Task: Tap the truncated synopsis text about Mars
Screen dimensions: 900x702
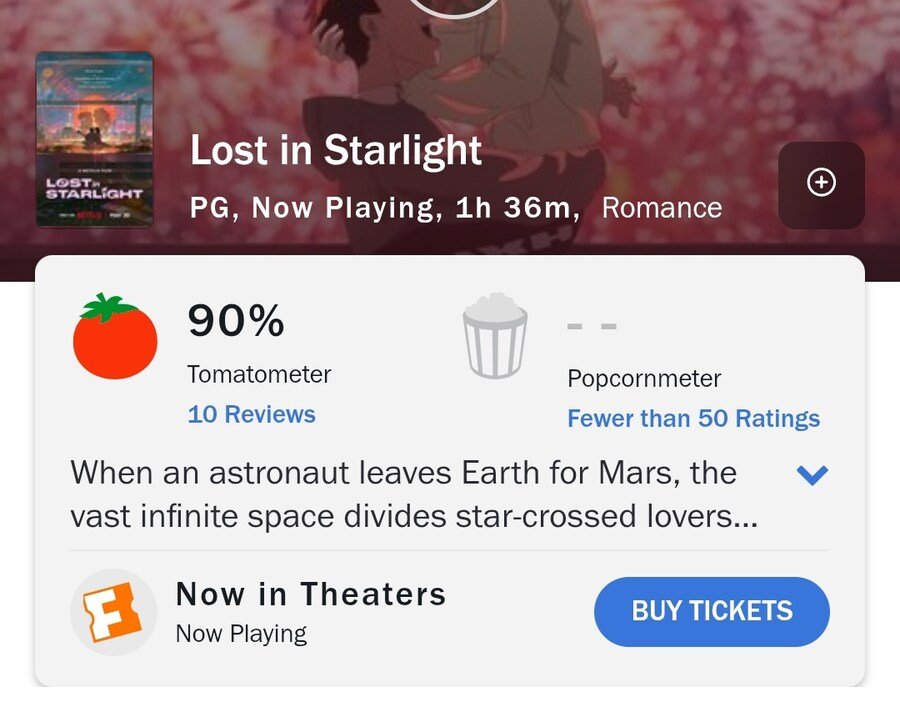Action: coord(414,494)
